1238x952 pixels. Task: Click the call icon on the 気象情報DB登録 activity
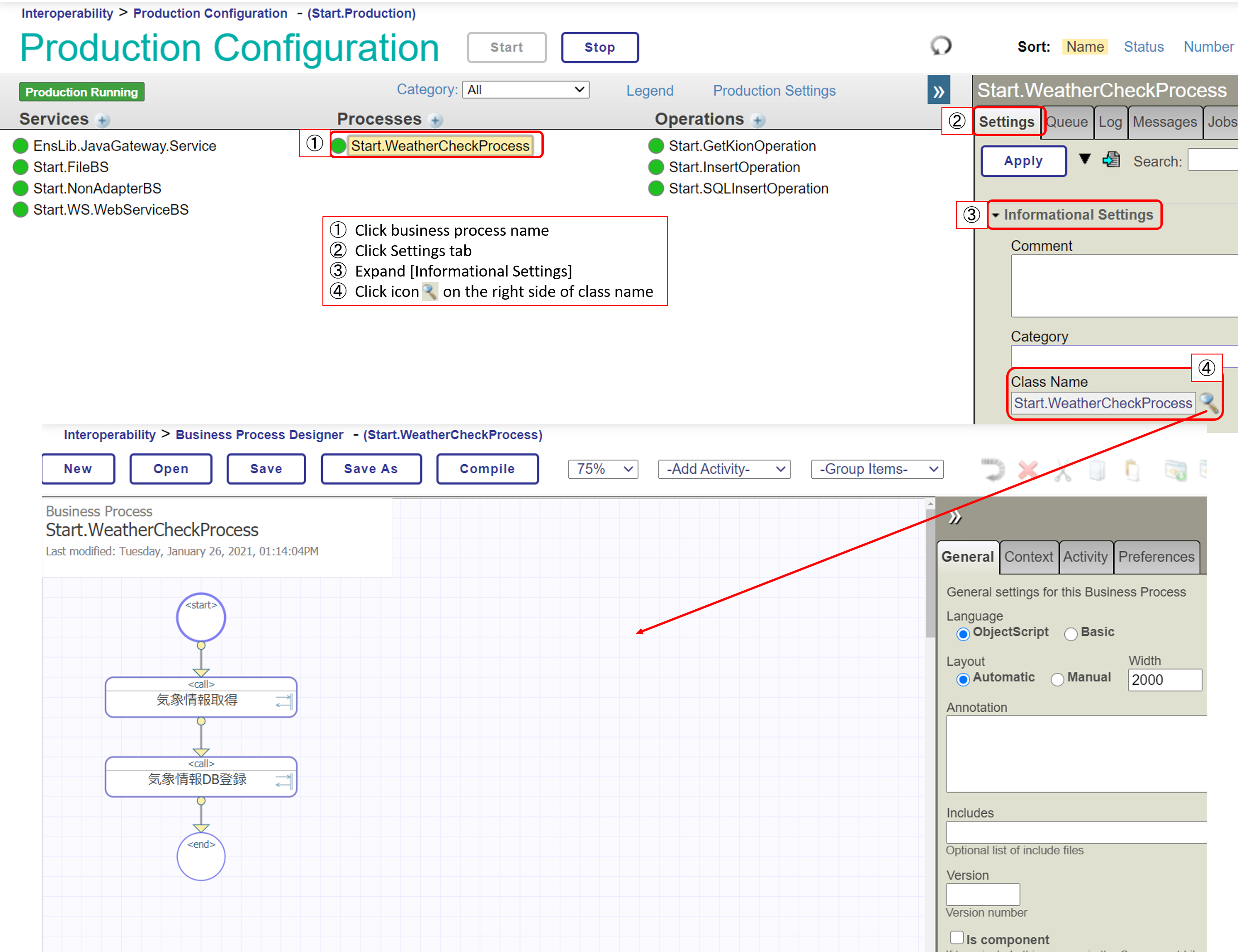[284, 781]
